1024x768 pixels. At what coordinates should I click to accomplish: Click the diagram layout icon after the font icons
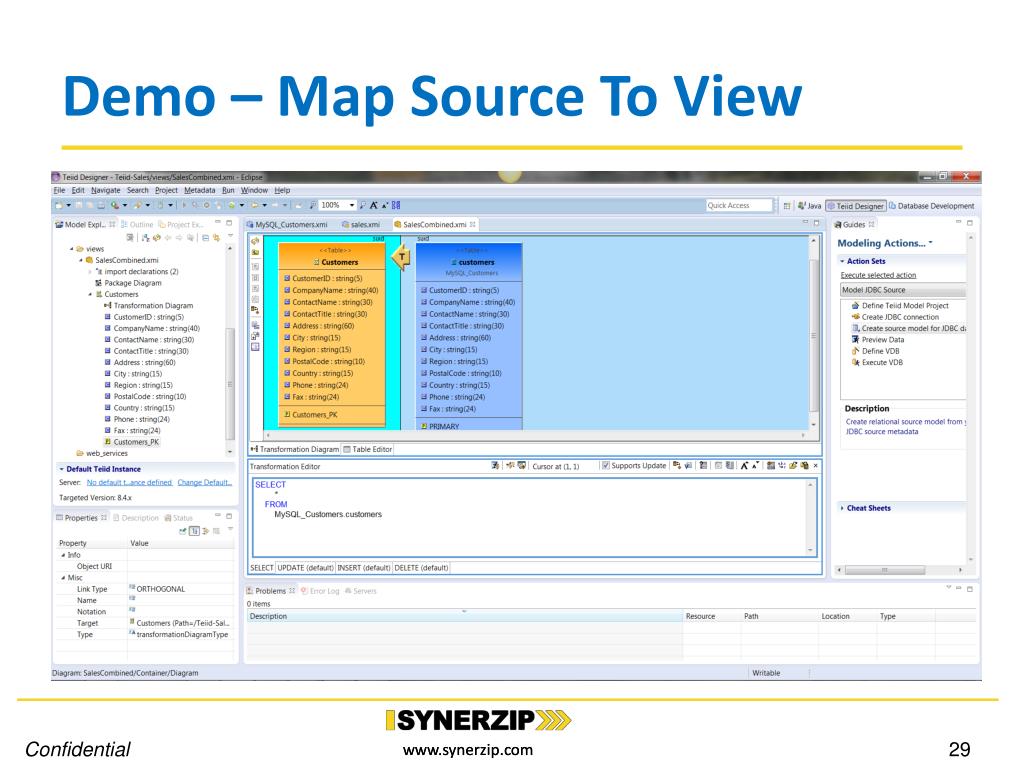click(396, 205)
